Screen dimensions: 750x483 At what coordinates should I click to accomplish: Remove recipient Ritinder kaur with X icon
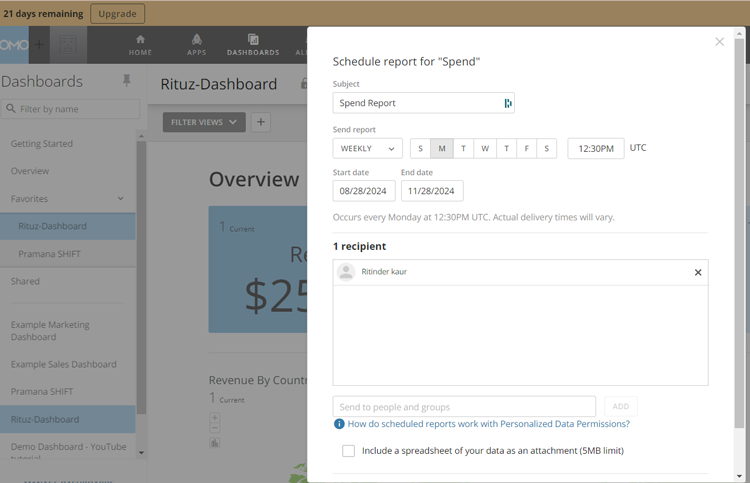(x=698, y=272)
